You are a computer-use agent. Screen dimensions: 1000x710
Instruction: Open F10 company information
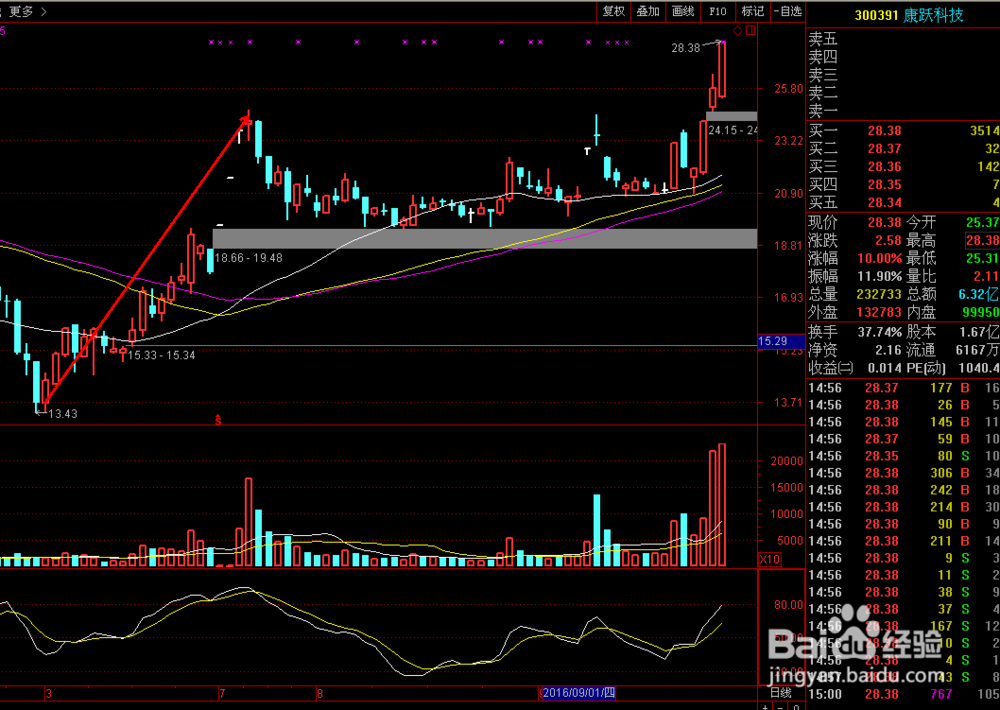tap(717, 11)
